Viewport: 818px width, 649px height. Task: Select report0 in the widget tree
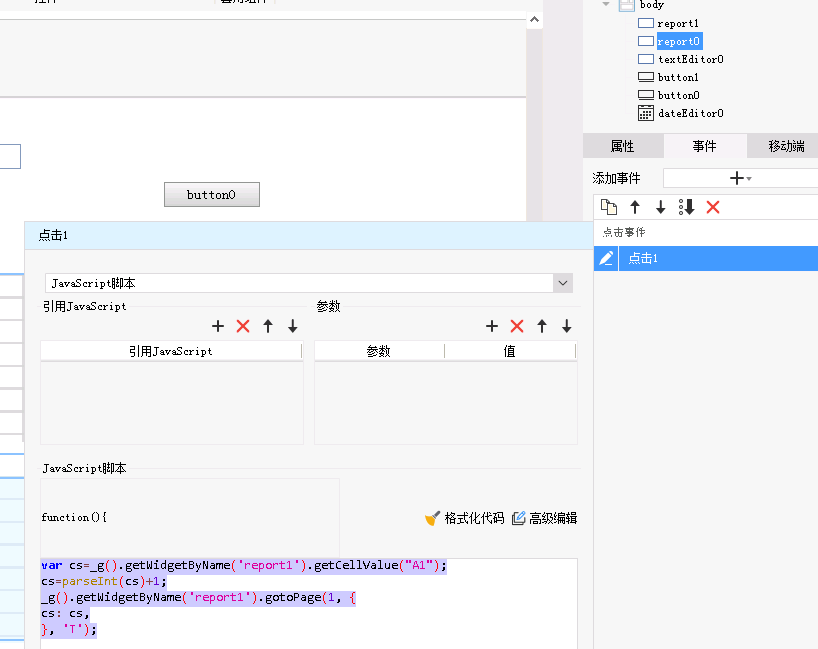[x=678, y=41]
